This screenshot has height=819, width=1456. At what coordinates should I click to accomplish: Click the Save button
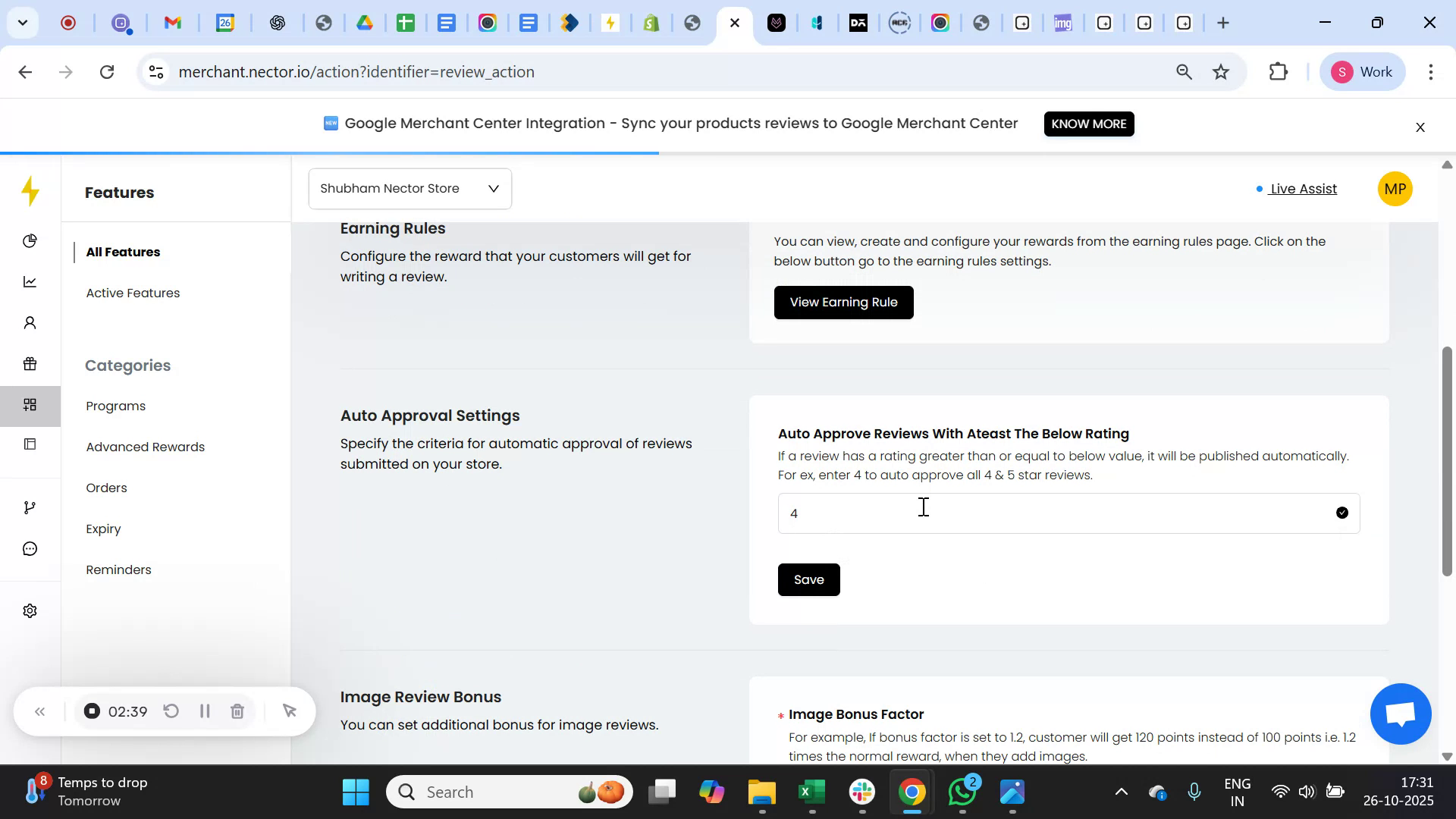click(x=808, y=579)
